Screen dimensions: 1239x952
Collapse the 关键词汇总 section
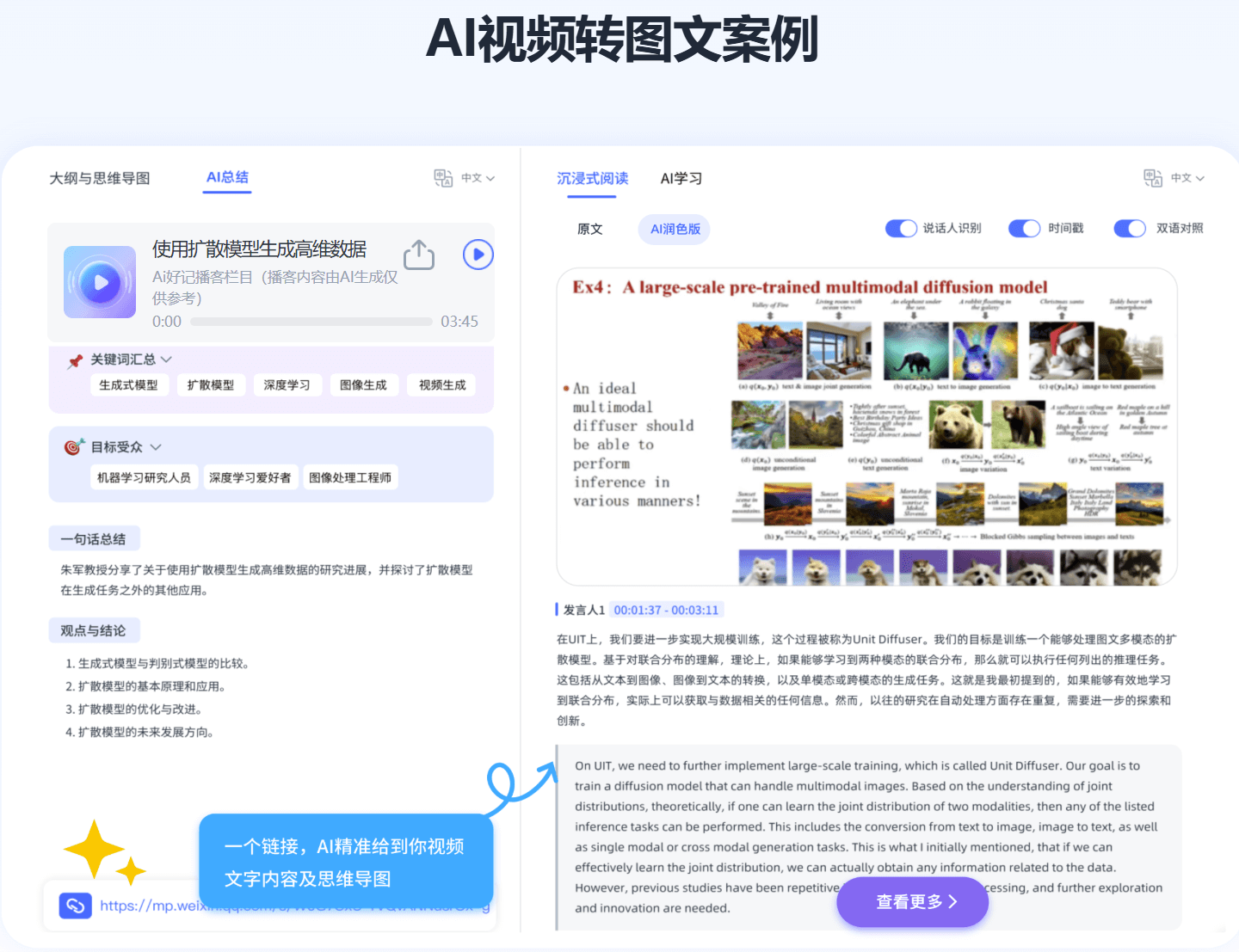tap(166, 359)
